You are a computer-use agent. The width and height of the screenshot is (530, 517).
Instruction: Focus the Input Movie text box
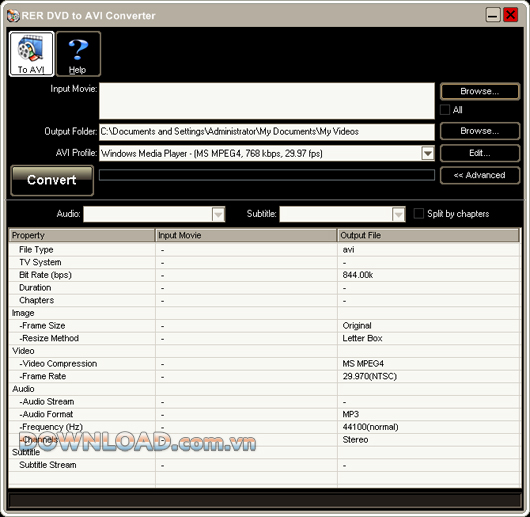coord(267,101)
